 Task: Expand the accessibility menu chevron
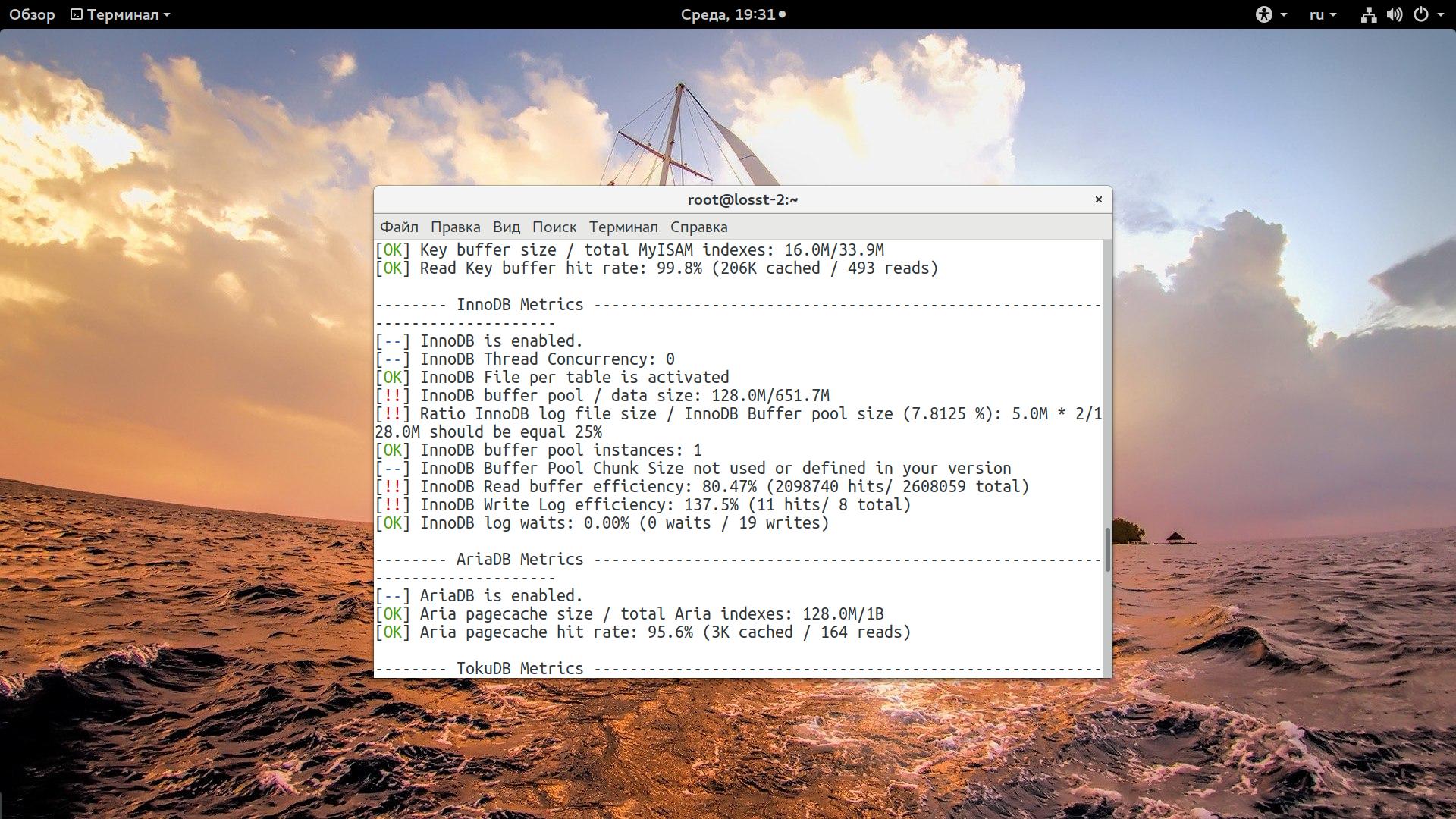(x=1282, y=15)
